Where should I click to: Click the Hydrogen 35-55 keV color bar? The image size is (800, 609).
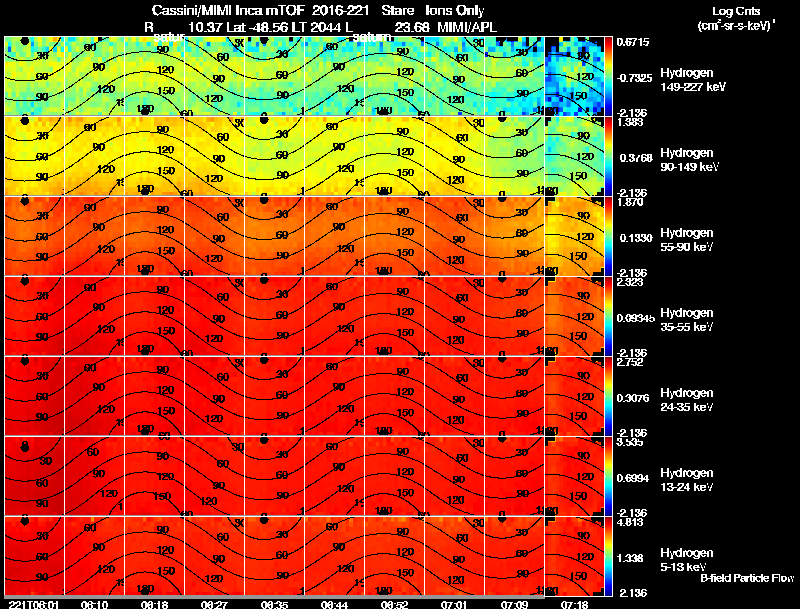point(608,317)
